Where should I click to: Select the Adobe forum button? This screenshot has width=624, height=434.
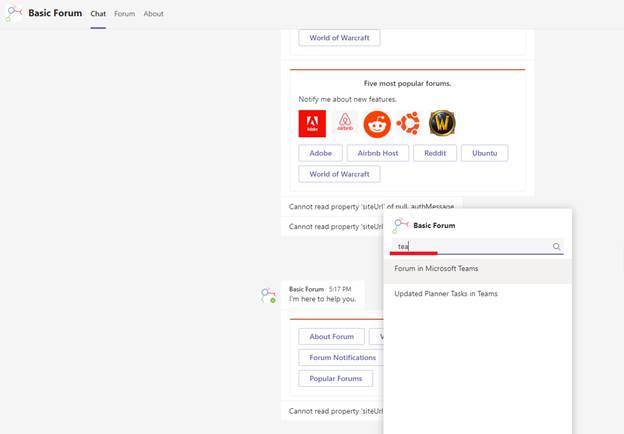pos(320,153)
